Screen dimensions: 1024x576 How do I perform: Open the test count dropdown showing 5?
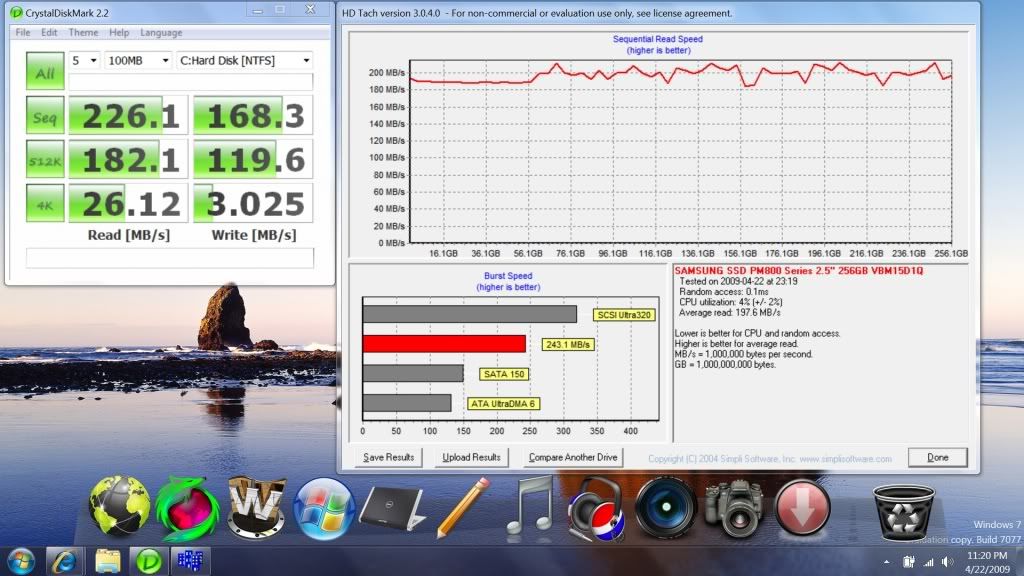pyautogui.click(x=84, y=60)
